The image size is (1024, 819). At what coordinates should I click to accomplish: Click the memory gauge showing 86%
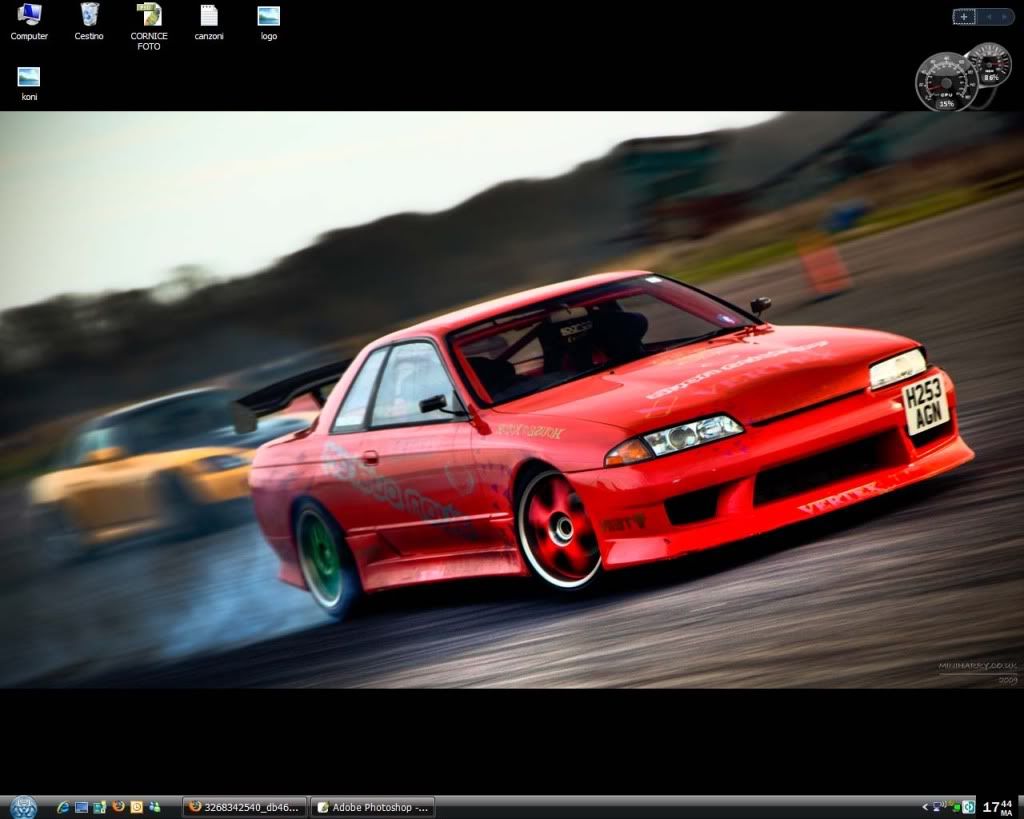[x=990, y=64]
